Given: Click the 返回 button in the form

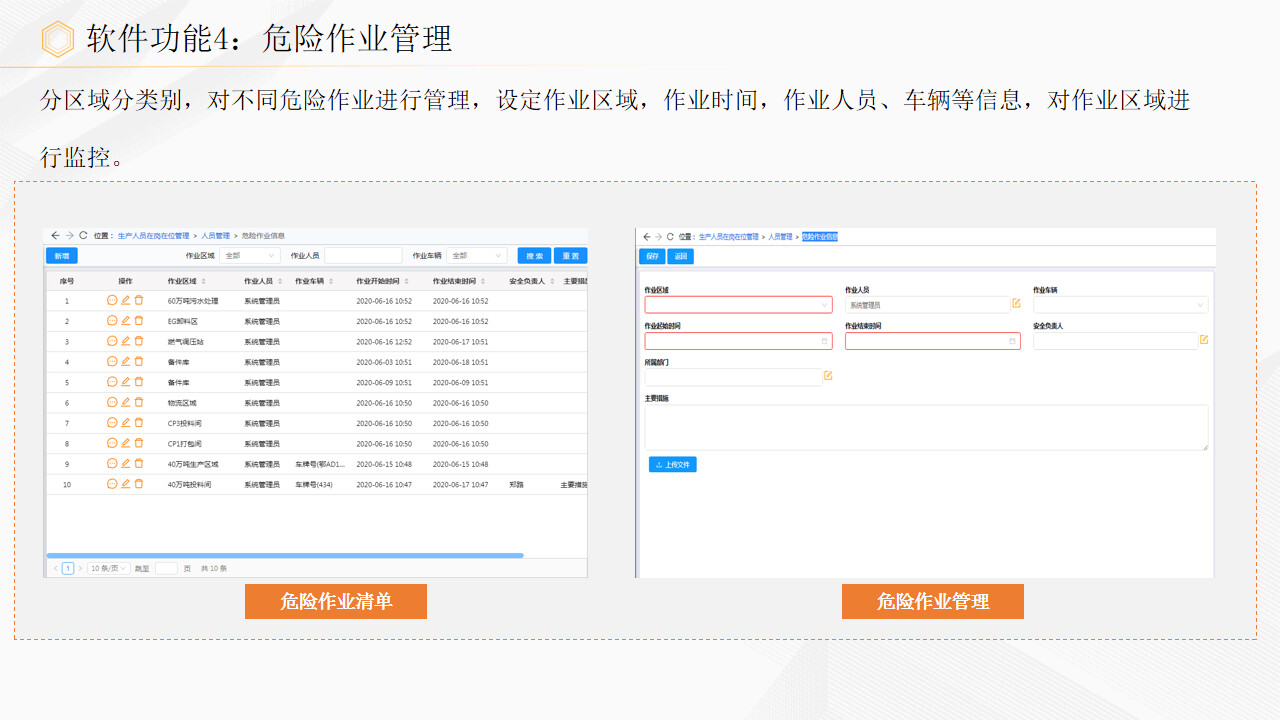Looking at the screenshot, I should point(680,256).
